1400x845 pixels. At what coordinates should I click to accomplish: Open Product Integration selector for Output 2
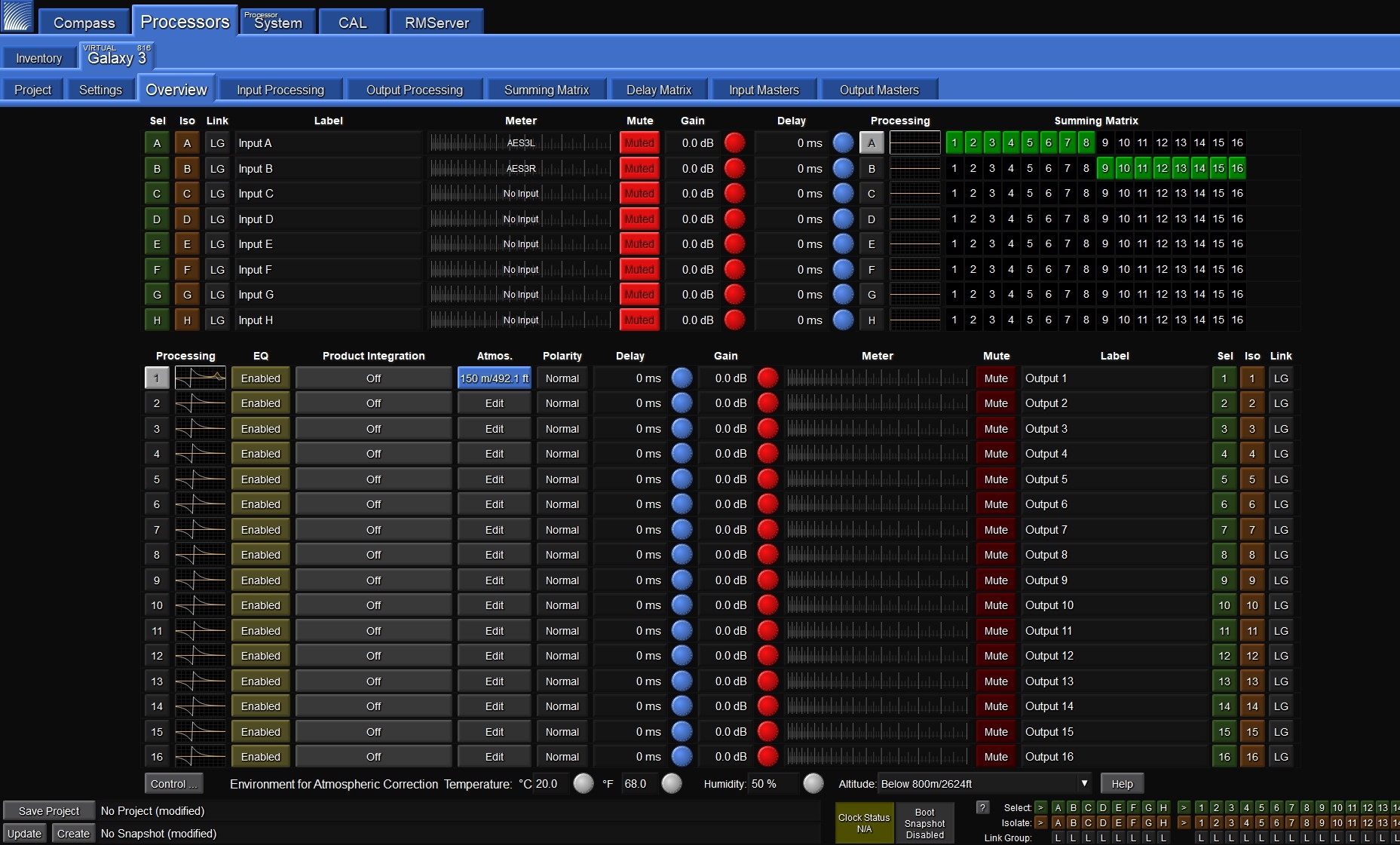(x=373, y=403)
